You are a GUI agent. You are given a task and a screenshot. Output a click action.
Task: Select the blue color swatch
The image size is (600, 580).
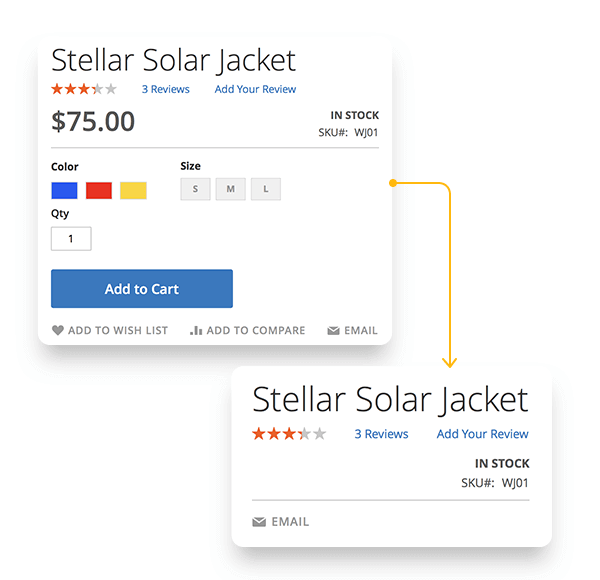pos(64,191)
